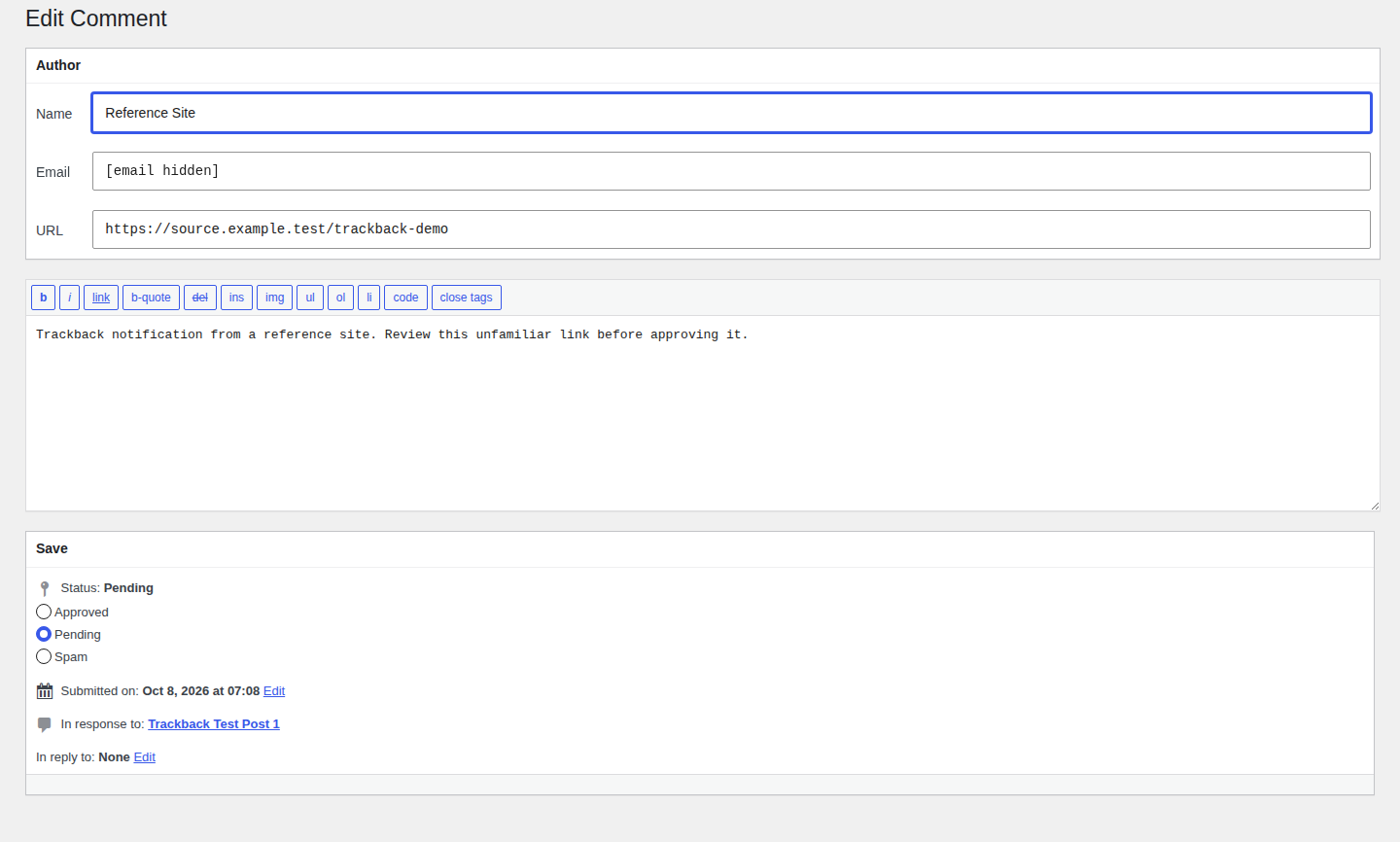Mark the comment as Spam
This screenshot has width=1400, height=842.
[44, 656]
